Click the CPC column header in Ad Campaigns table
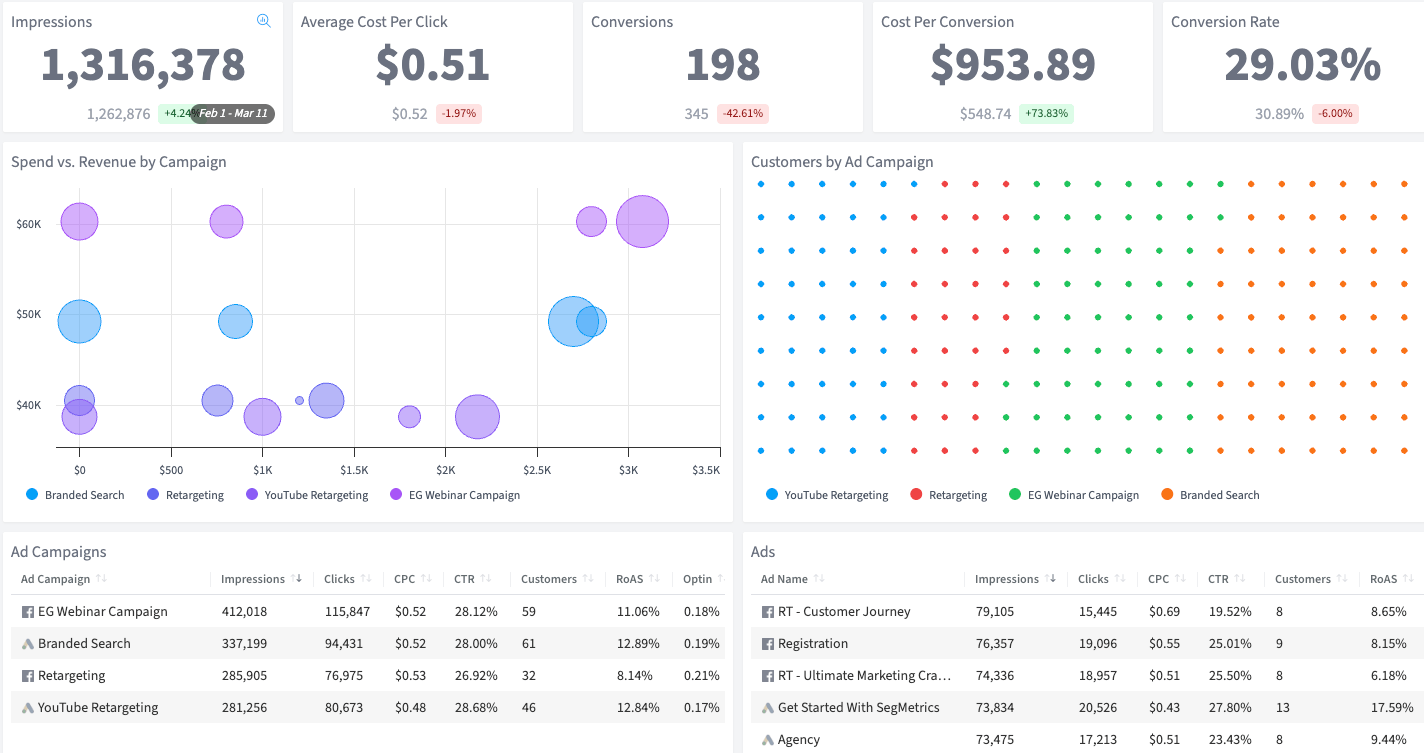This screenshot has width=1424, height=753. pos(404,579)
